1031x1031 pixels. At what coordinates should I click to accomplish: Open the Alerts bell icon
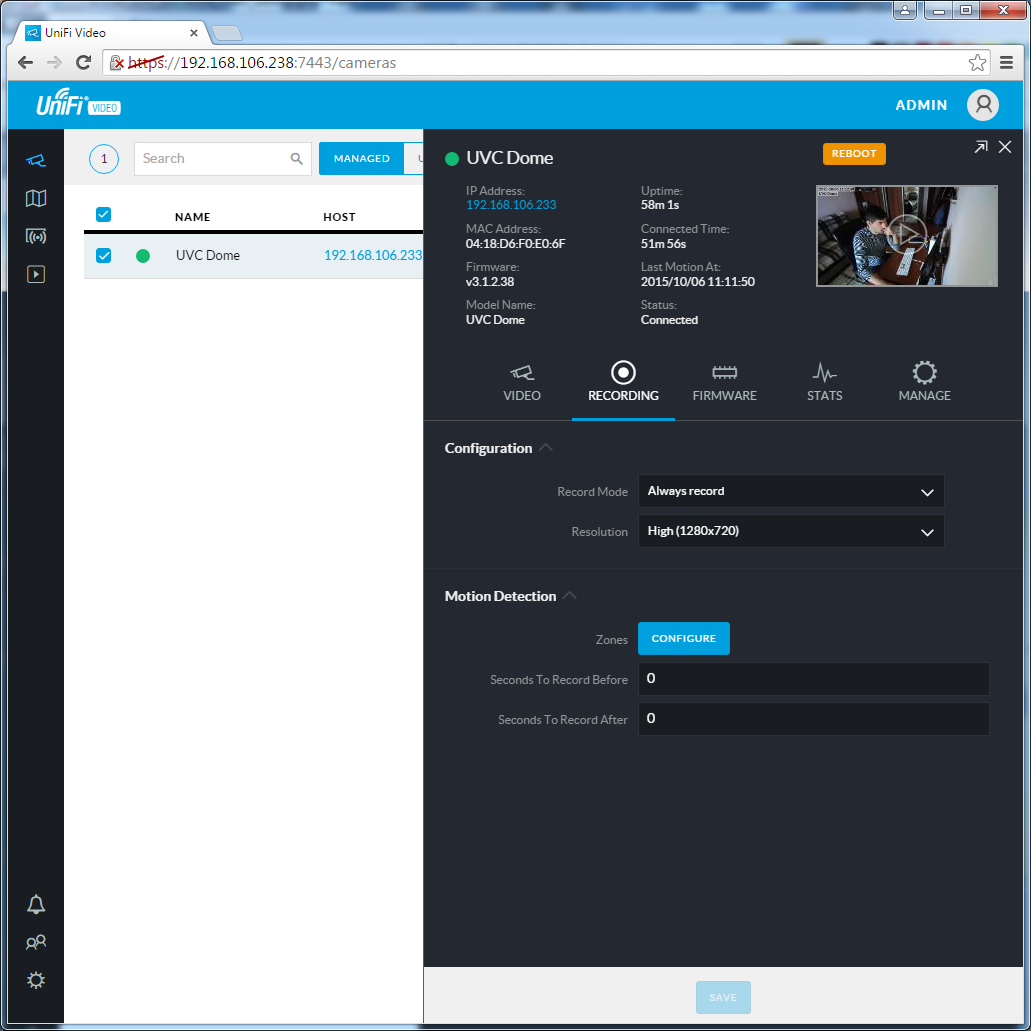click(36, 905)
